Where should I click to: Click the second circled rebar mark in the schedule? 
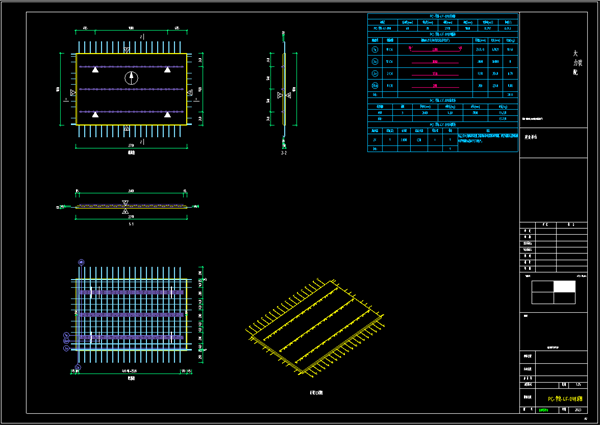click(x=375, y=62)
